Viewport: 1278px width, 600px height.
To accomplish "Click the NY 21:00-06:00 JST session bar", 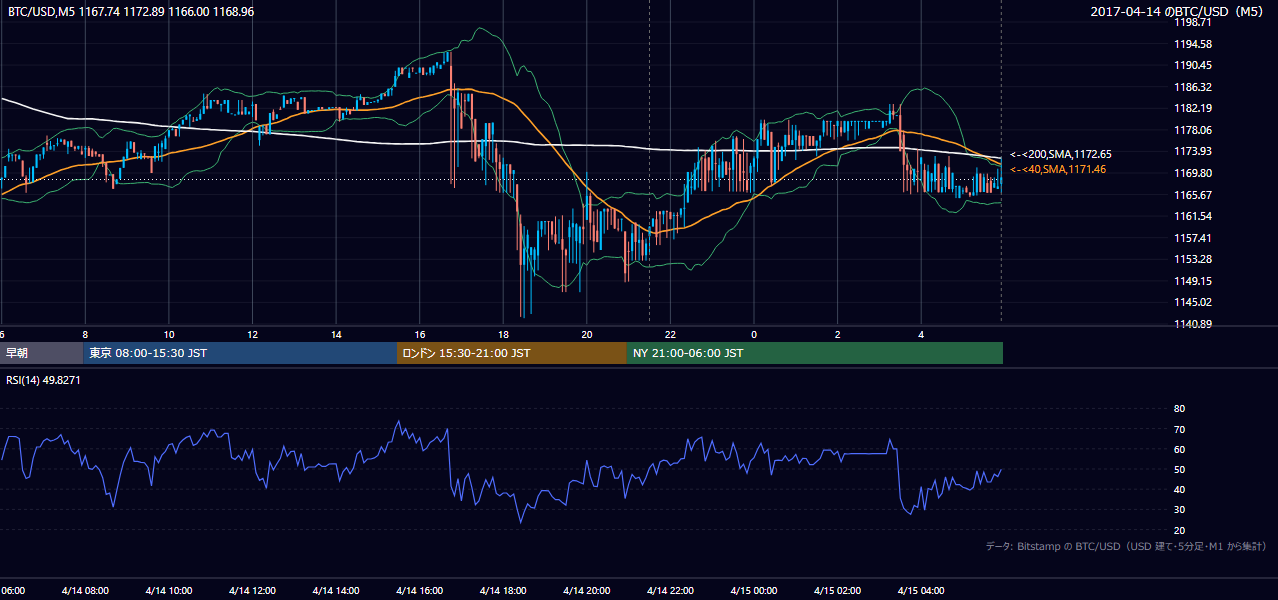I will click(x=815, y=353).
